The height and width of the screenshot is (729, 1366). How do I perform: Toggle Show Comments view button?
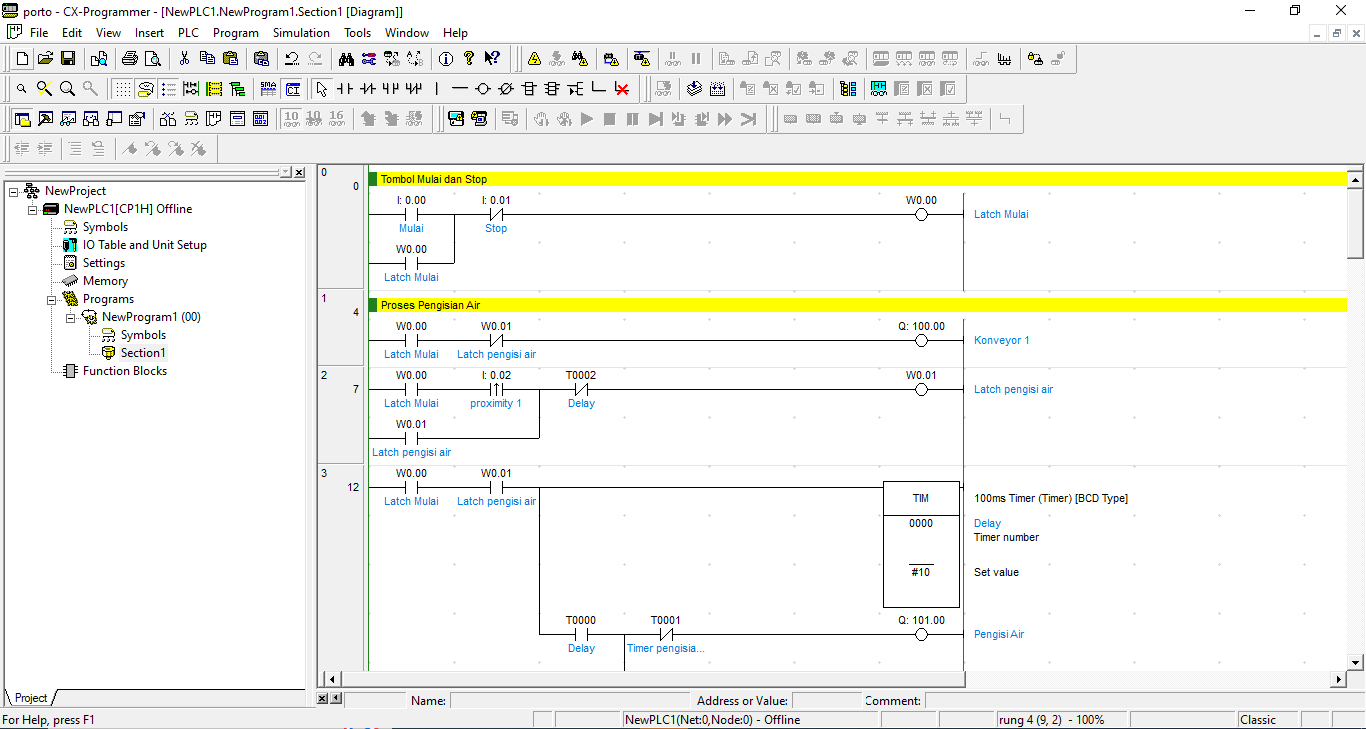coord(145,89)
